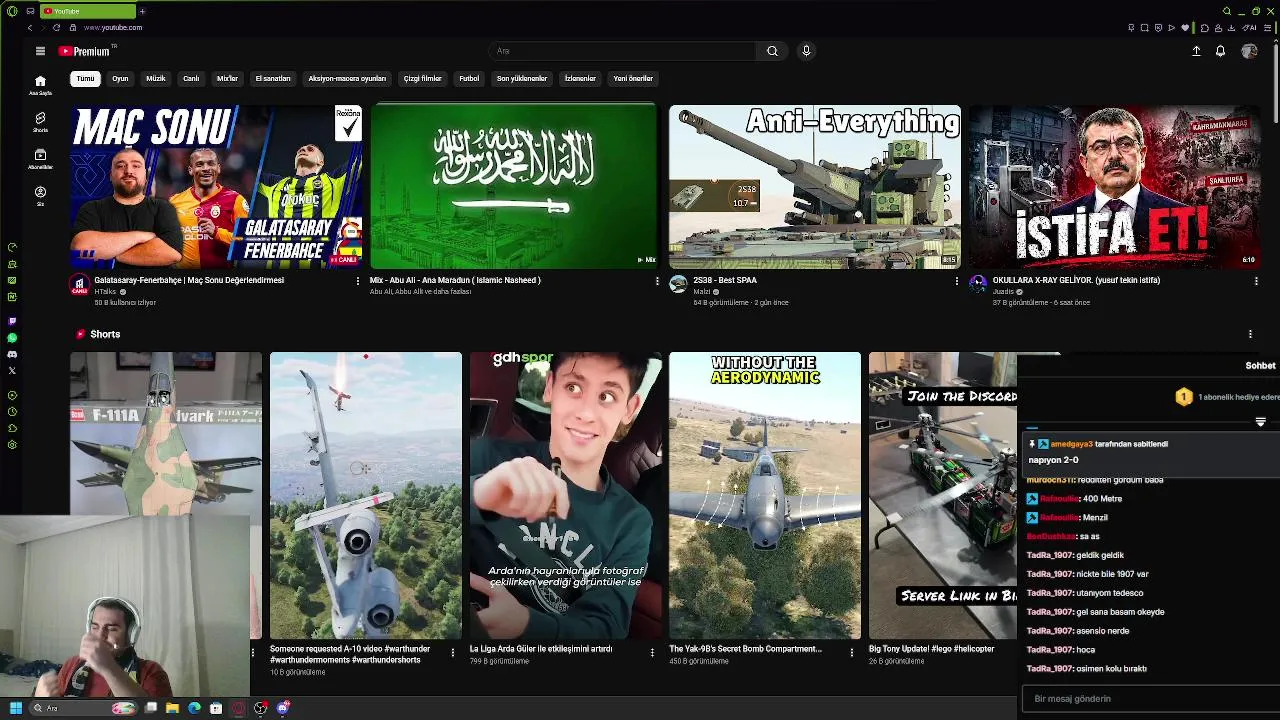Image resolution: width=1280 pixels, height=720 pixels.
Task: Open OKULLARA X-RAY GELİYOR video title
Action: click(1076, 280)
